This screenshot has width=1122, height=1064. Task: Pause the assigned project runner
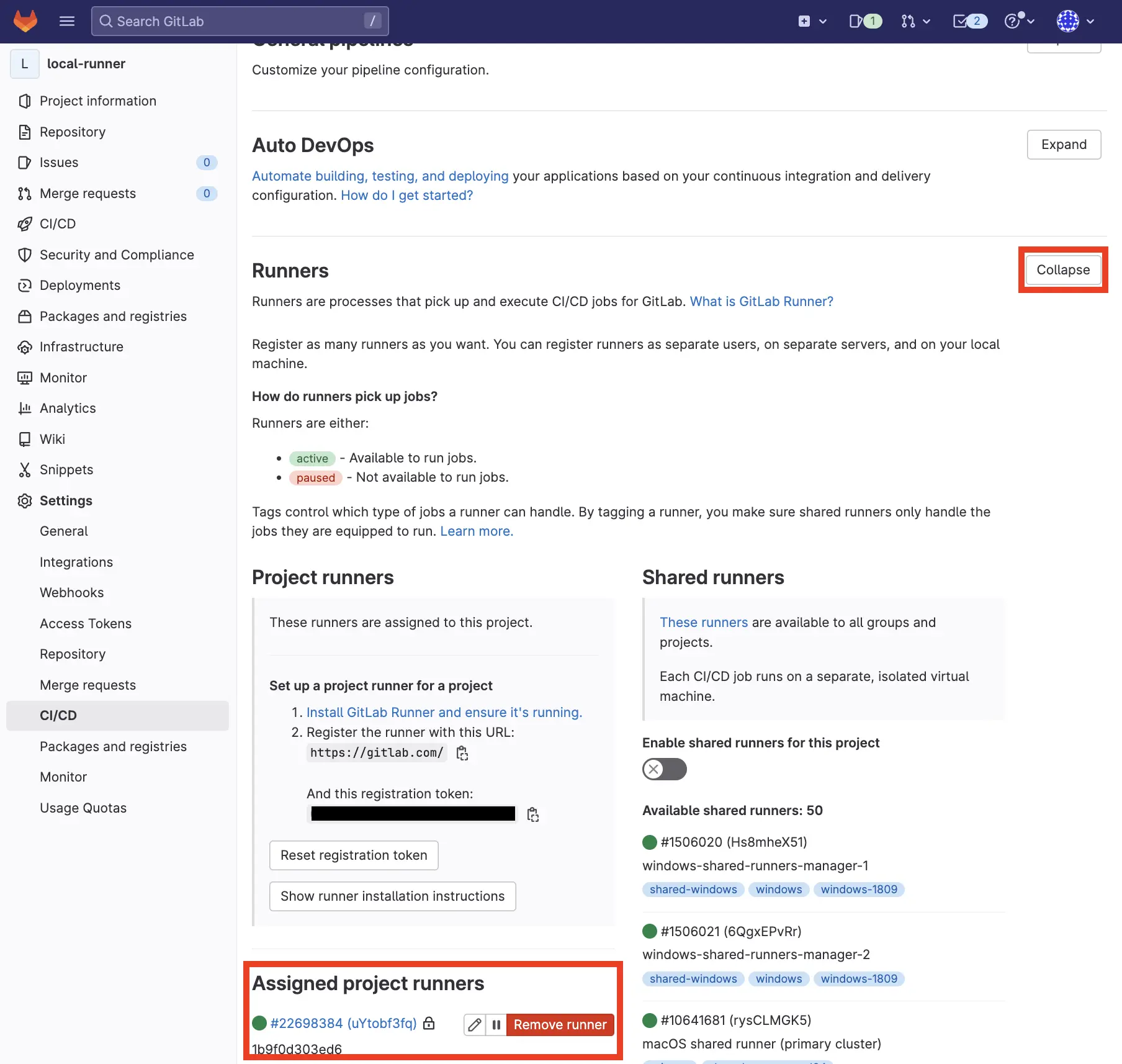496,1024
